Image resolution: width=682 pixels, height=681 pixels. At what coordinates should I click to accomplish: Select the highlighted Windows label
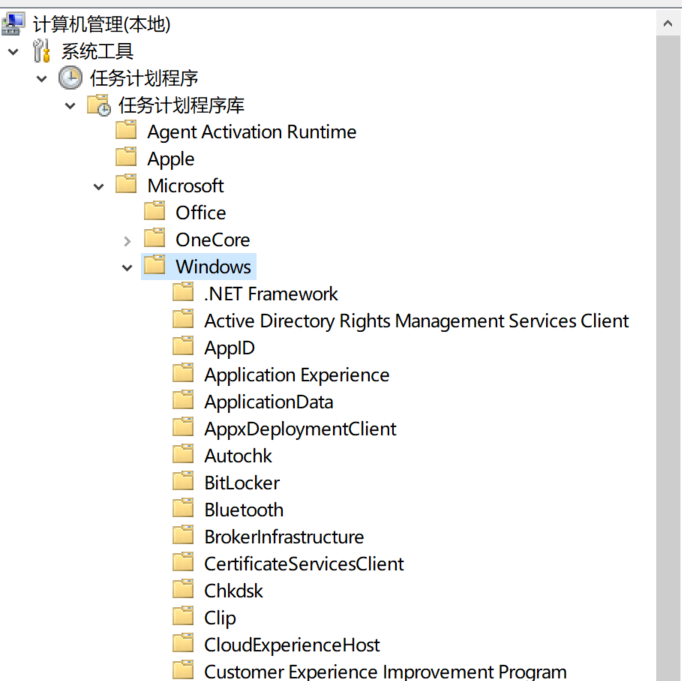tap(213, 267)
